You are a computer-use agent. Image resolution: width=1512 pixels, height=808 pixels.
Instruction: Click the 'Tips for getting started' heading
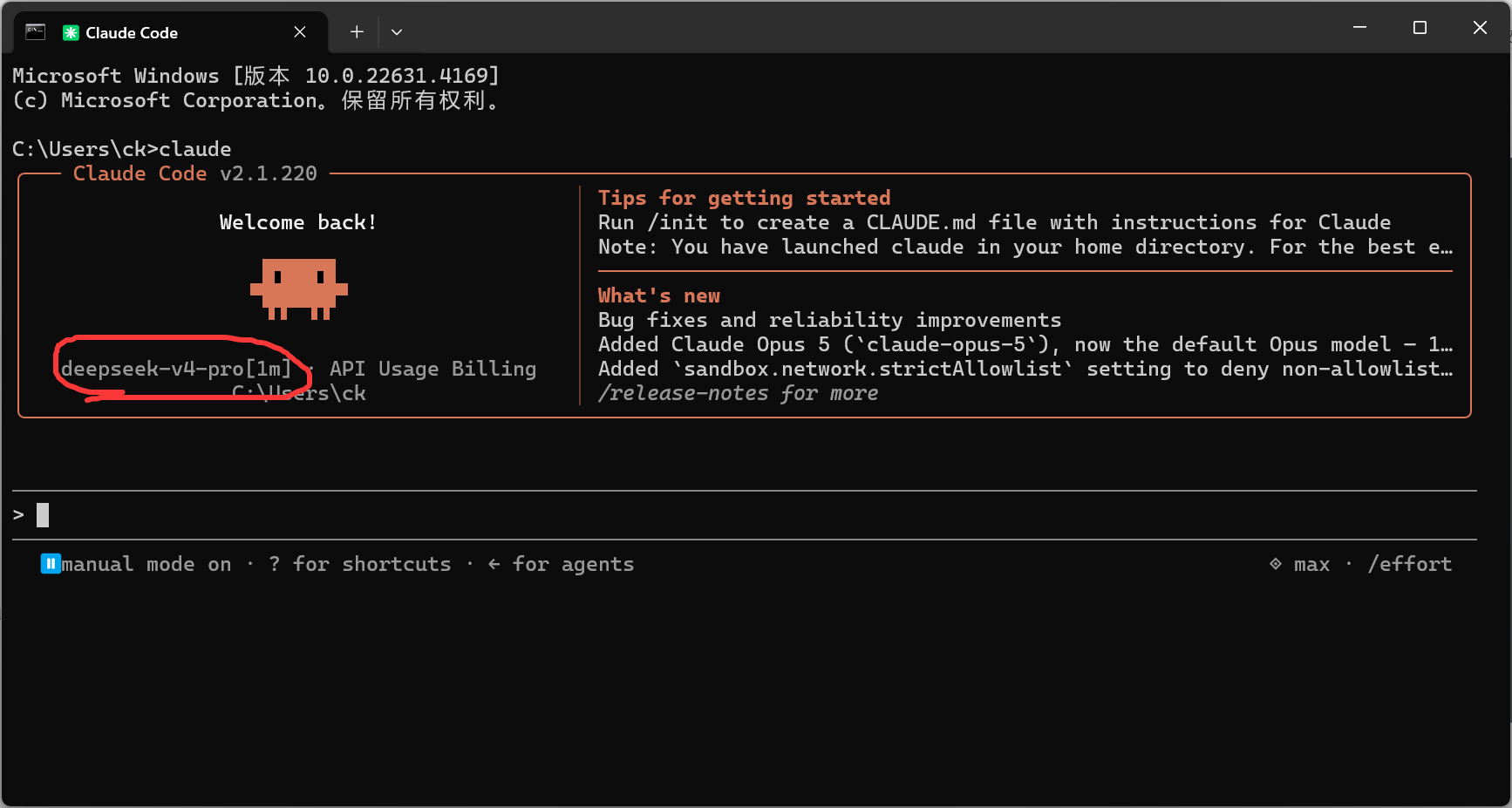point(745,198)
